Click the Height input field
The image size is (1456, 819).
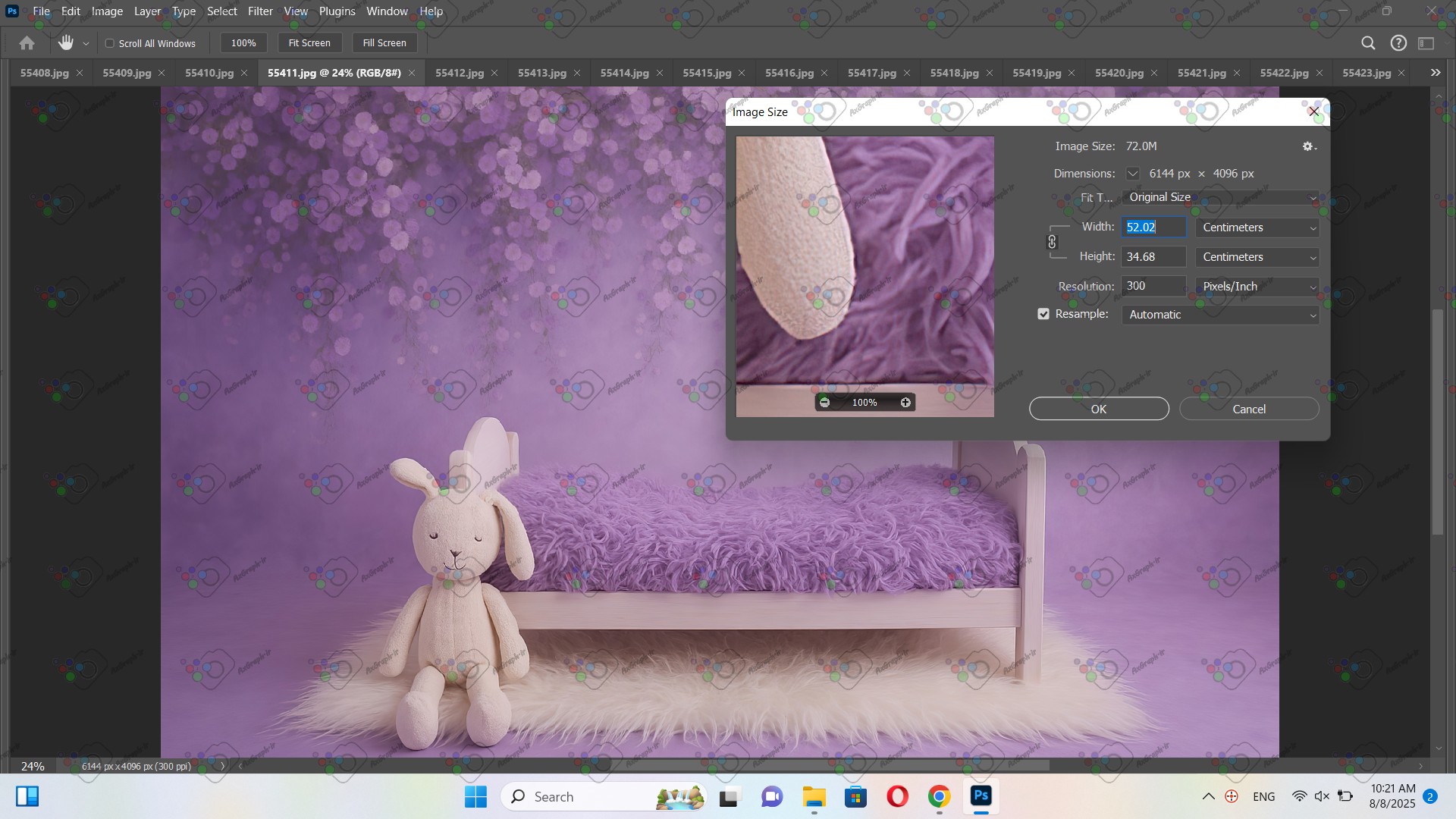(x=1153, y=257)
